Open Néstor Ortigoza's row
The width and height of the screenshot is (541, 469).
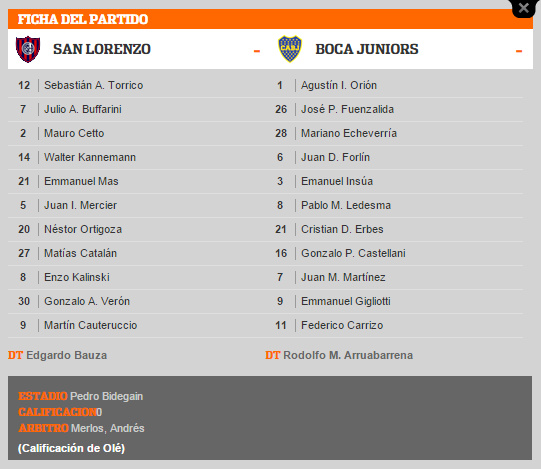tap(135, 229)
